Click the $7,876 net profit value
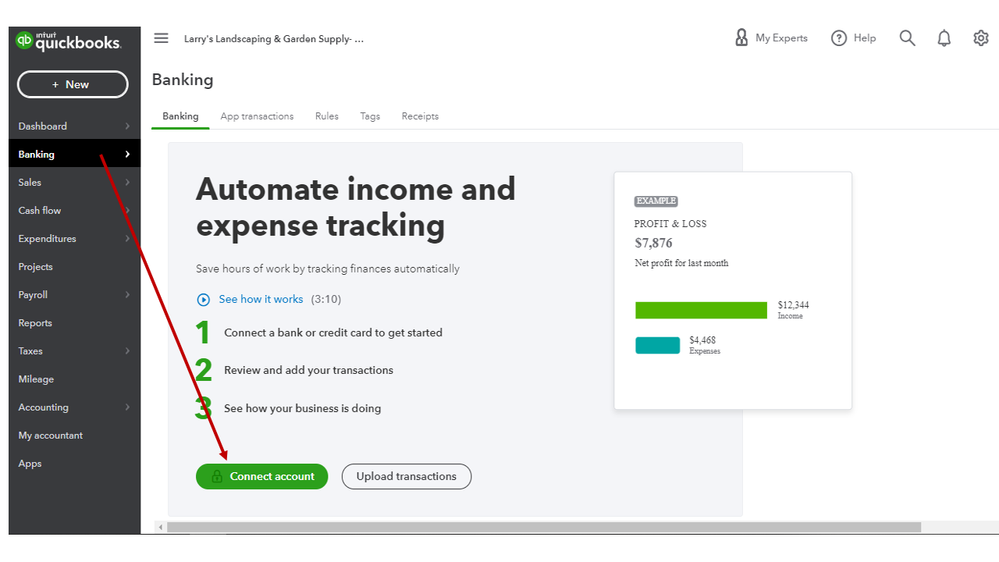The height and width of the screenshot is (562, 999). 653,243
